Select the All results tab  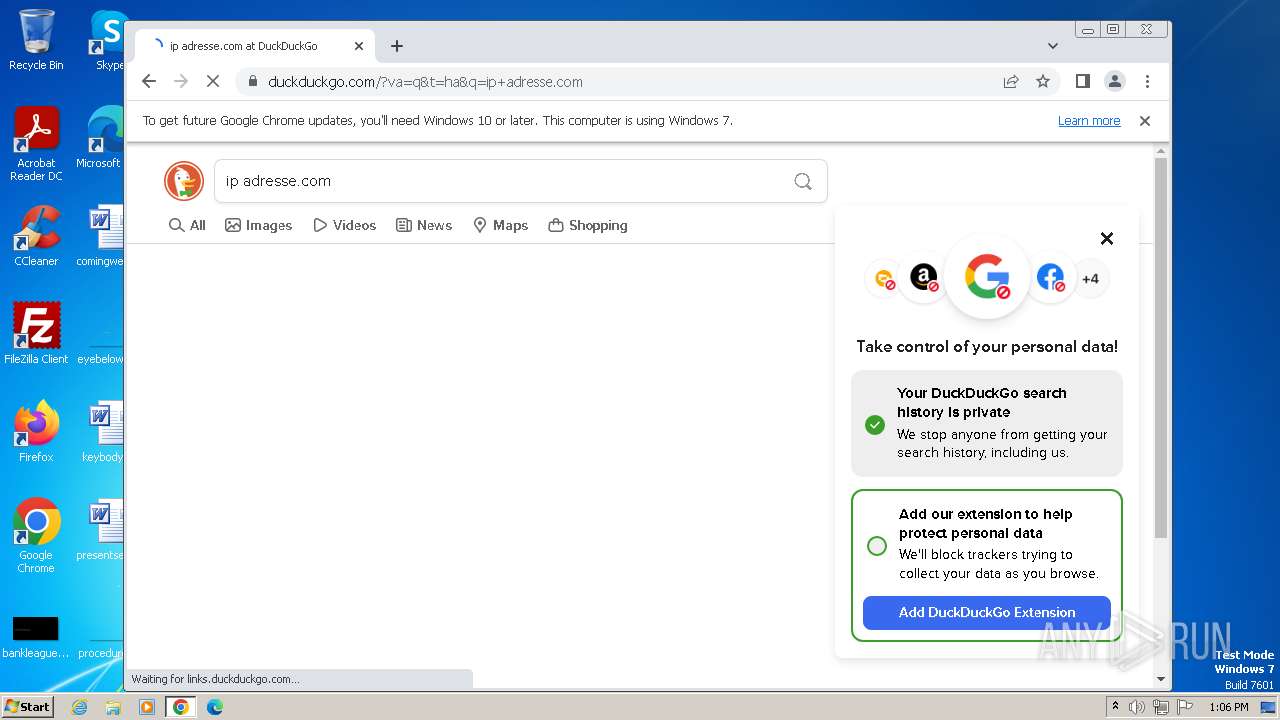coord(187,225)
